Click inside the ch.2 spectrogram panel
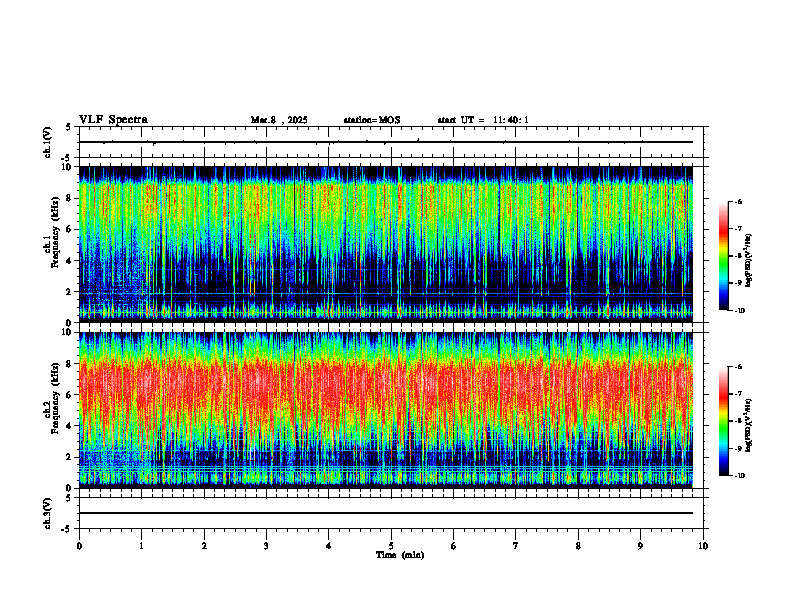The height and width of the screenshot is (612, 792). coord(386,410)
